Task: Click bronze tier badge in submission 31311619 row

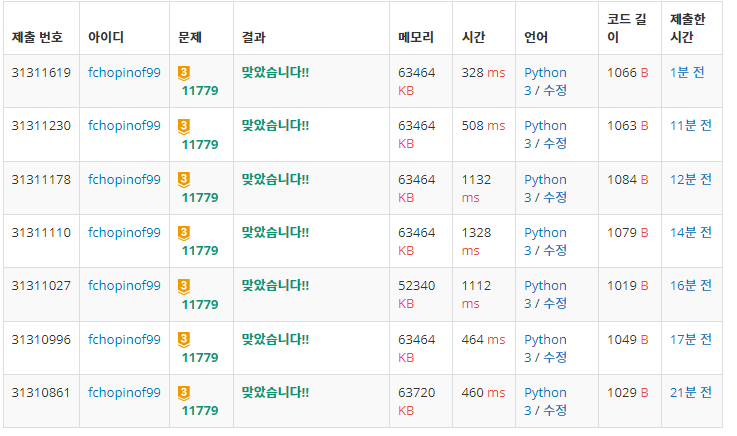Action: [184, 73]
